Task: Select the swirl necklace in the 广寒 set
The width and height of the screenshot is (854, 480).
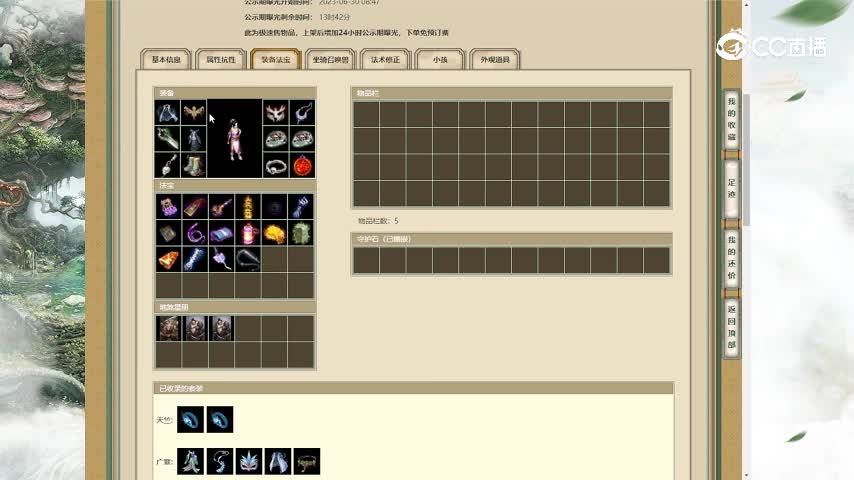Action: click(x=220, y=461)
